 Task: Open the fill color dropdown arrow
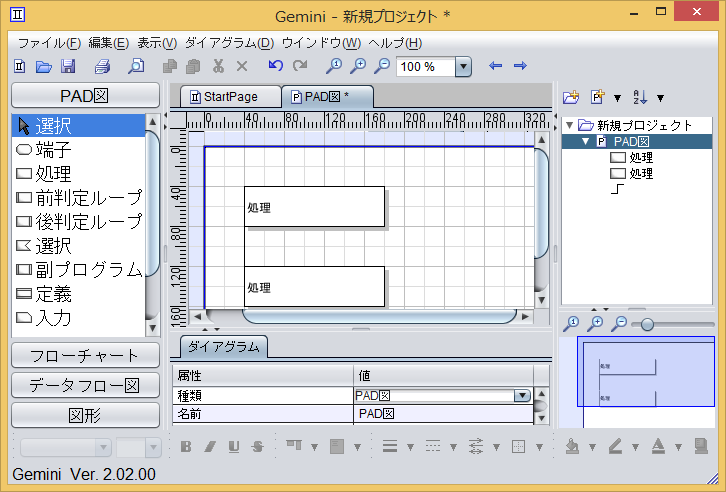pyautogui.click(x=592, y=447)
